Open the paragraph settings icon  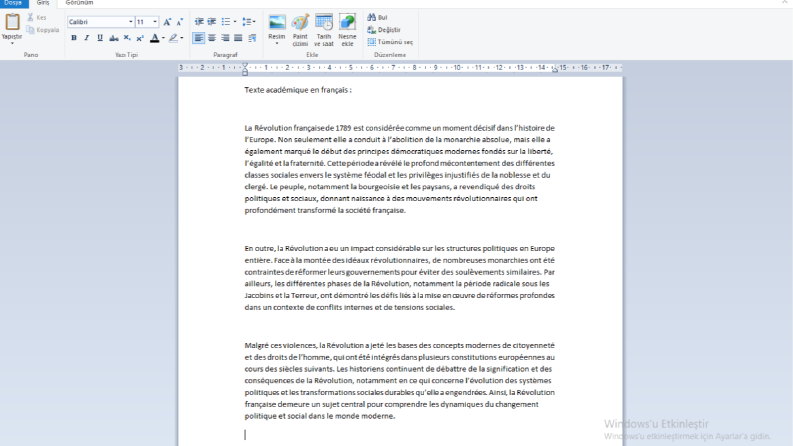(x=252, y=38)
